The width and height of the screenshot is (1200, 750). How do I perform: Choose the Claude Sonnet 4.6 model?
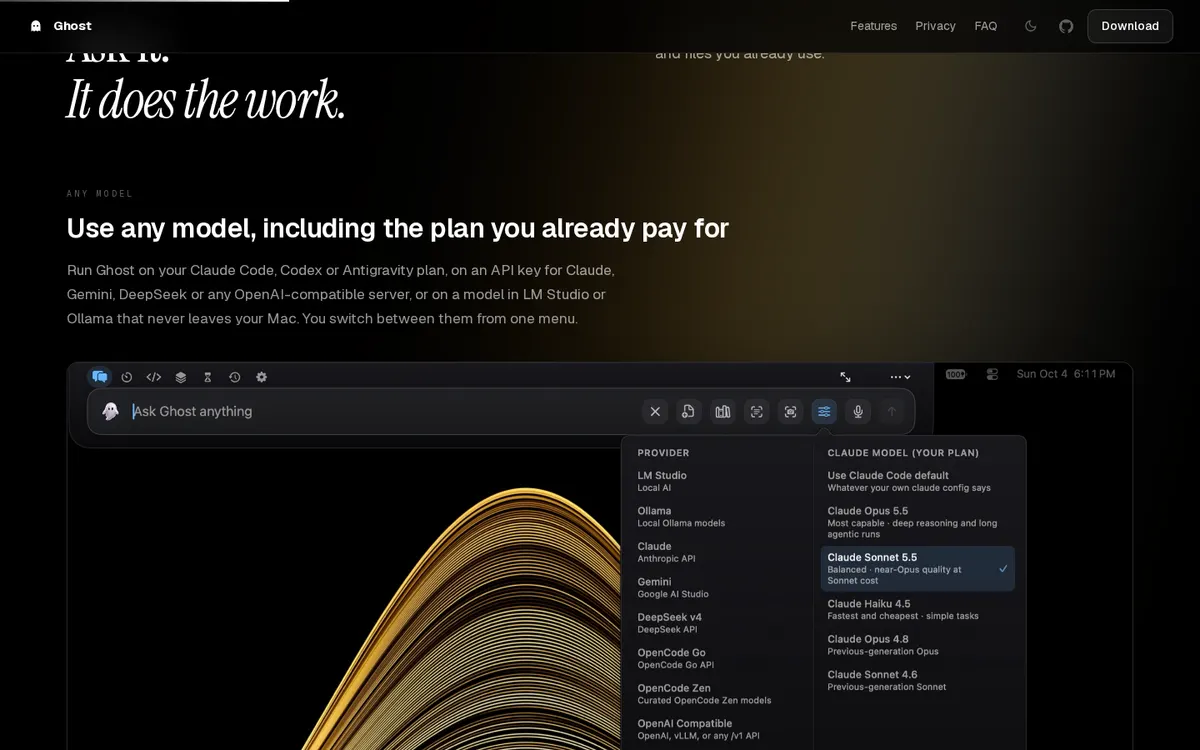(x=918, y=680)
